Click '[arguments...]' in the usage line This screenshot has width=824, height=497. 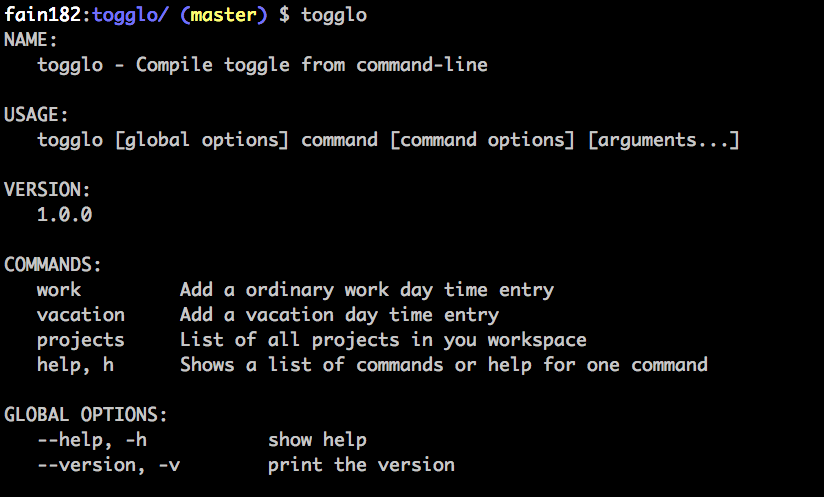pos(664,140)
